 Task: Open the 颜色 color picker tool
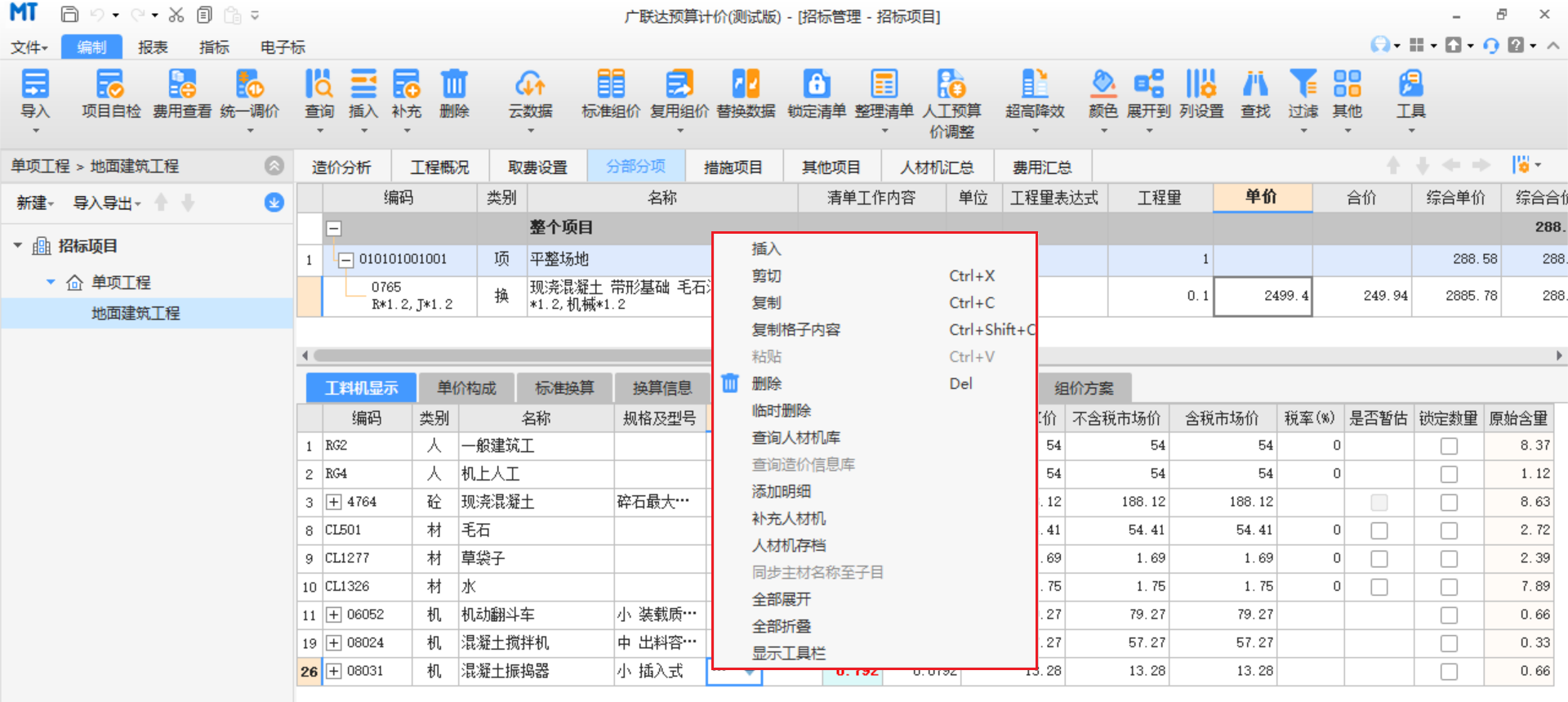pyautogui.click(x=1102, y=85)
